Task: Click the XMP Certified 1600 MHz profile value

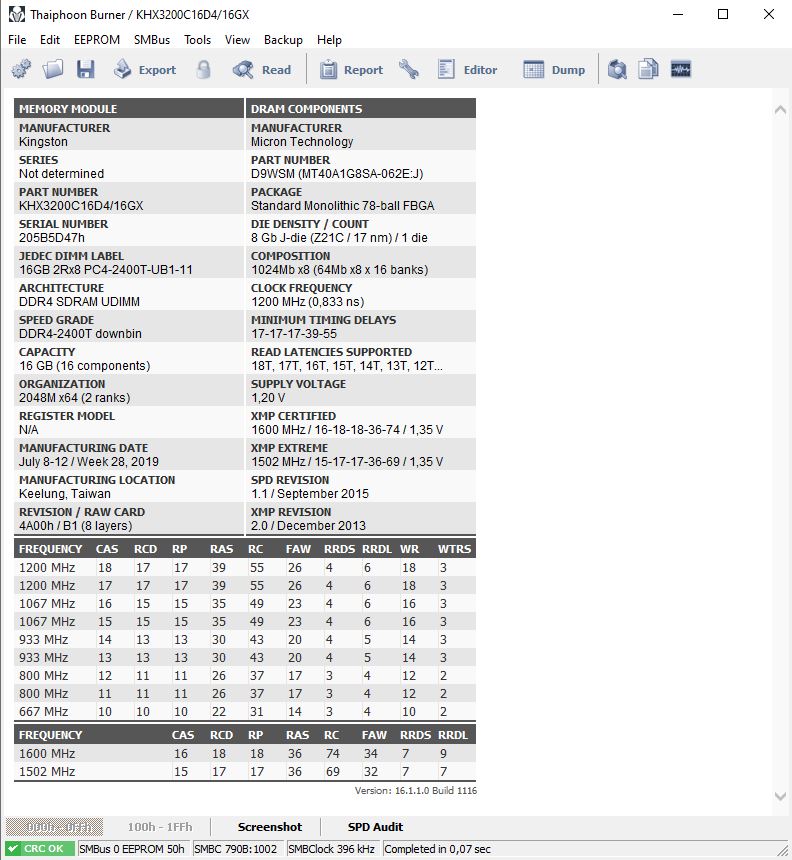Action: 347,429
